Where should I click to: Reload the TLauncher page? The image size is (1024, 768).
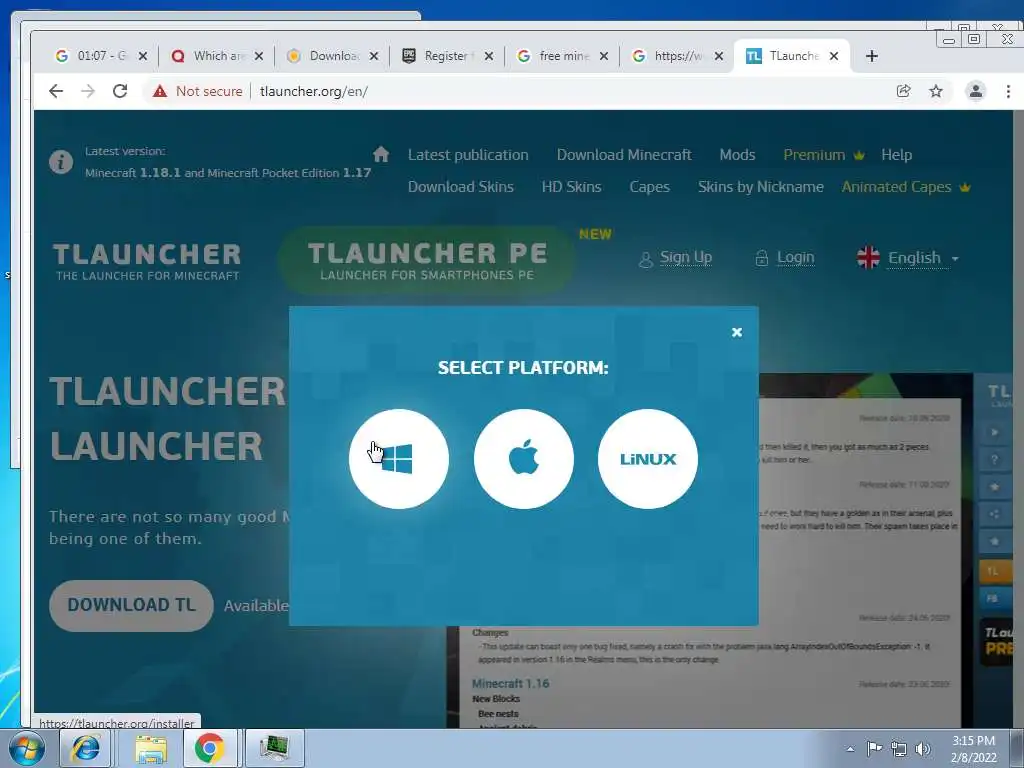(120, 91)
